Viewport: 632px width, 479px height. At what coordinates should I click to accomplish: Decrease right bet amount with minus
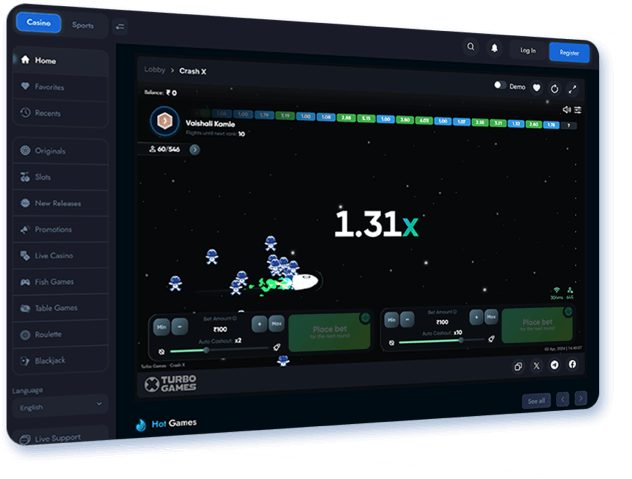(x=407, y=319)
